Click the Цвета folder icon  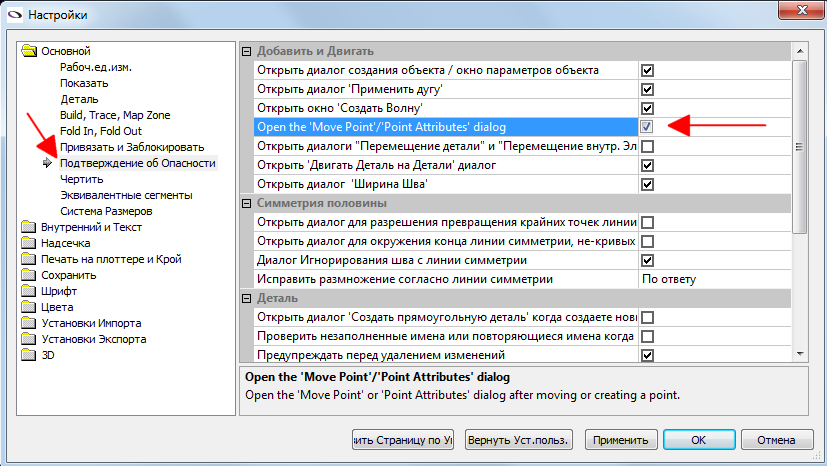[30, 307]
